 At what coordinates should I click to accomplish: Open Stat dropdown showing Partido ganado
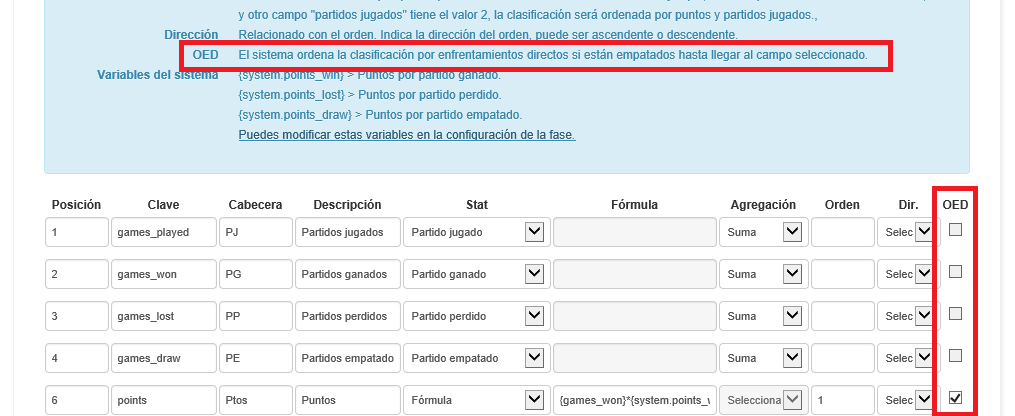(x=475, y=274)
